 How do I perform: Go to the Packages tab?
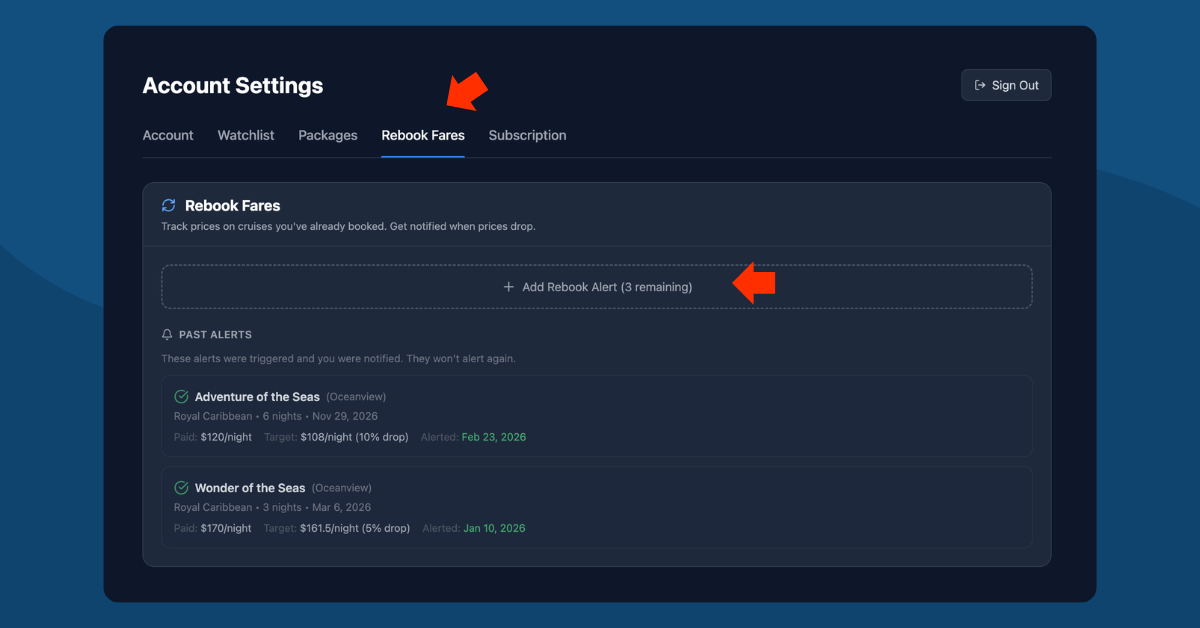click(x=328, y=135)
